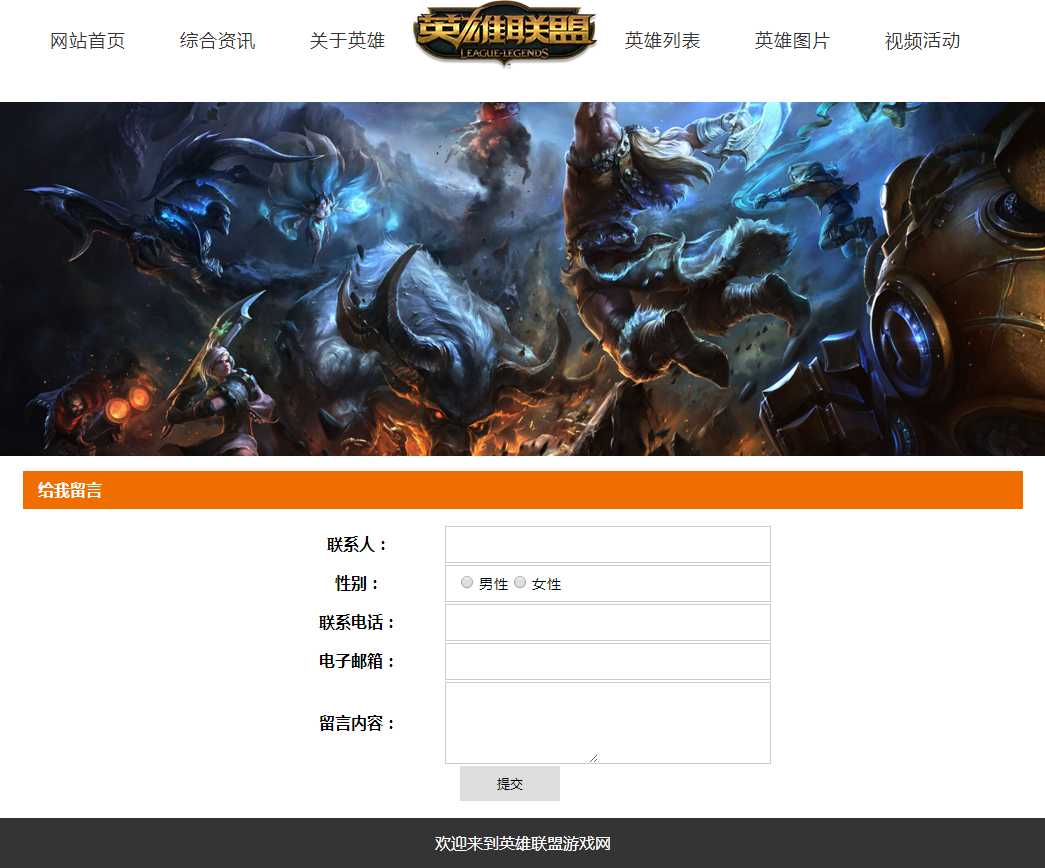The height and width of the screenshot is (868, 1045).
Task: Click the textarea resize handle corner
Action: [593, 758]
